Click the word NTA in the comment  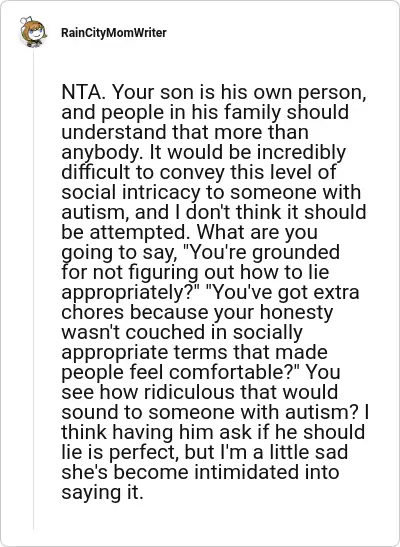pyautogui.click(x=82, y=92)
